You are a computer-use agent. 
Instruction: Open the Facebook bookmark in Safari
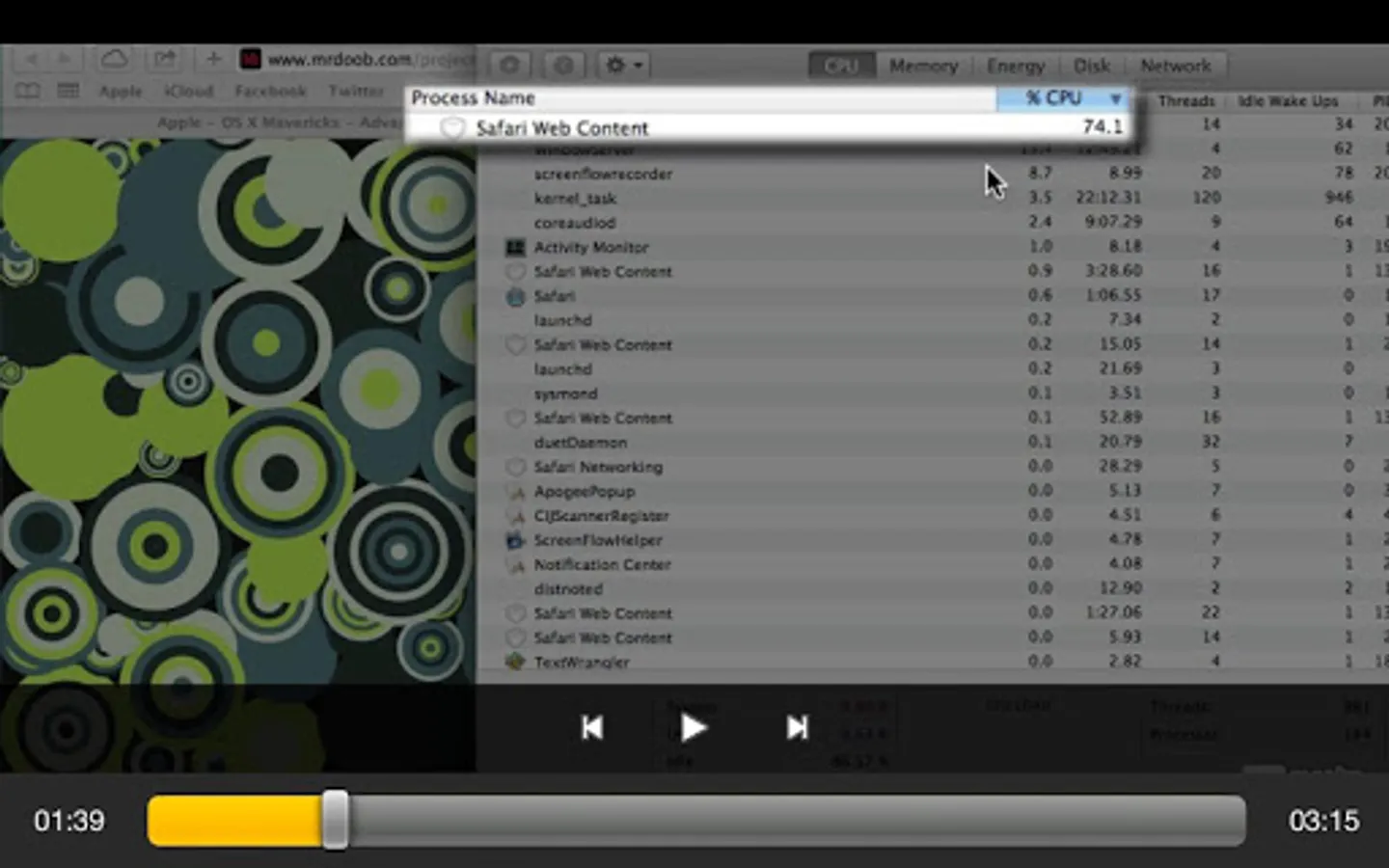pos(270,91)
